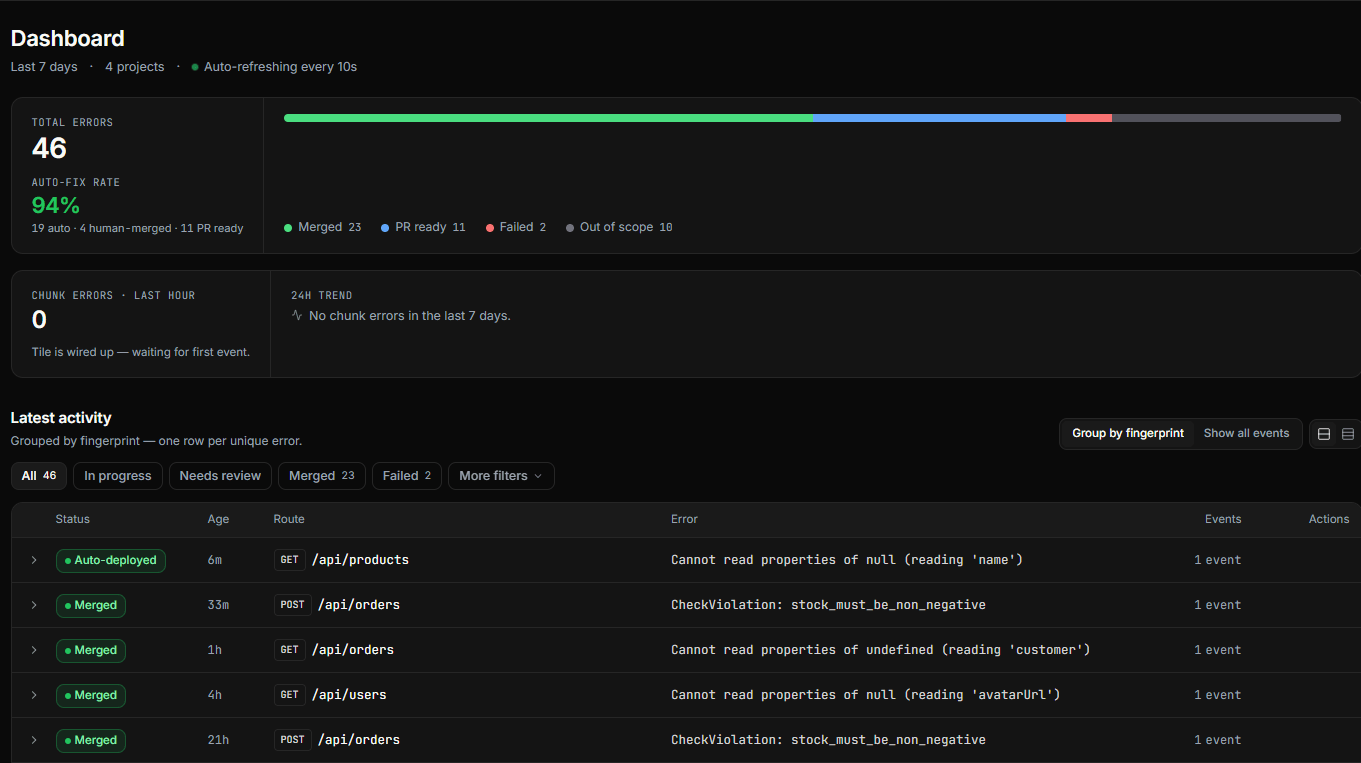This screenshot has width=1361, height=763.
Task: Click error reading 'avatarUrl' text
Action: click(x=866, y=695)
